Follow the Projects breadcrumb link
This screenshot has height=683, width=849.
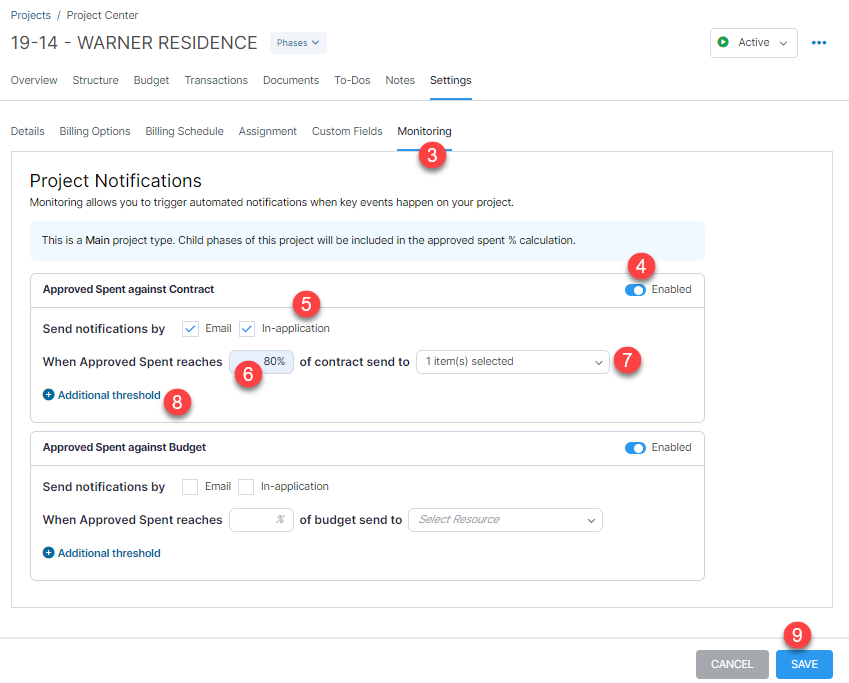click(x=31, y=15)
